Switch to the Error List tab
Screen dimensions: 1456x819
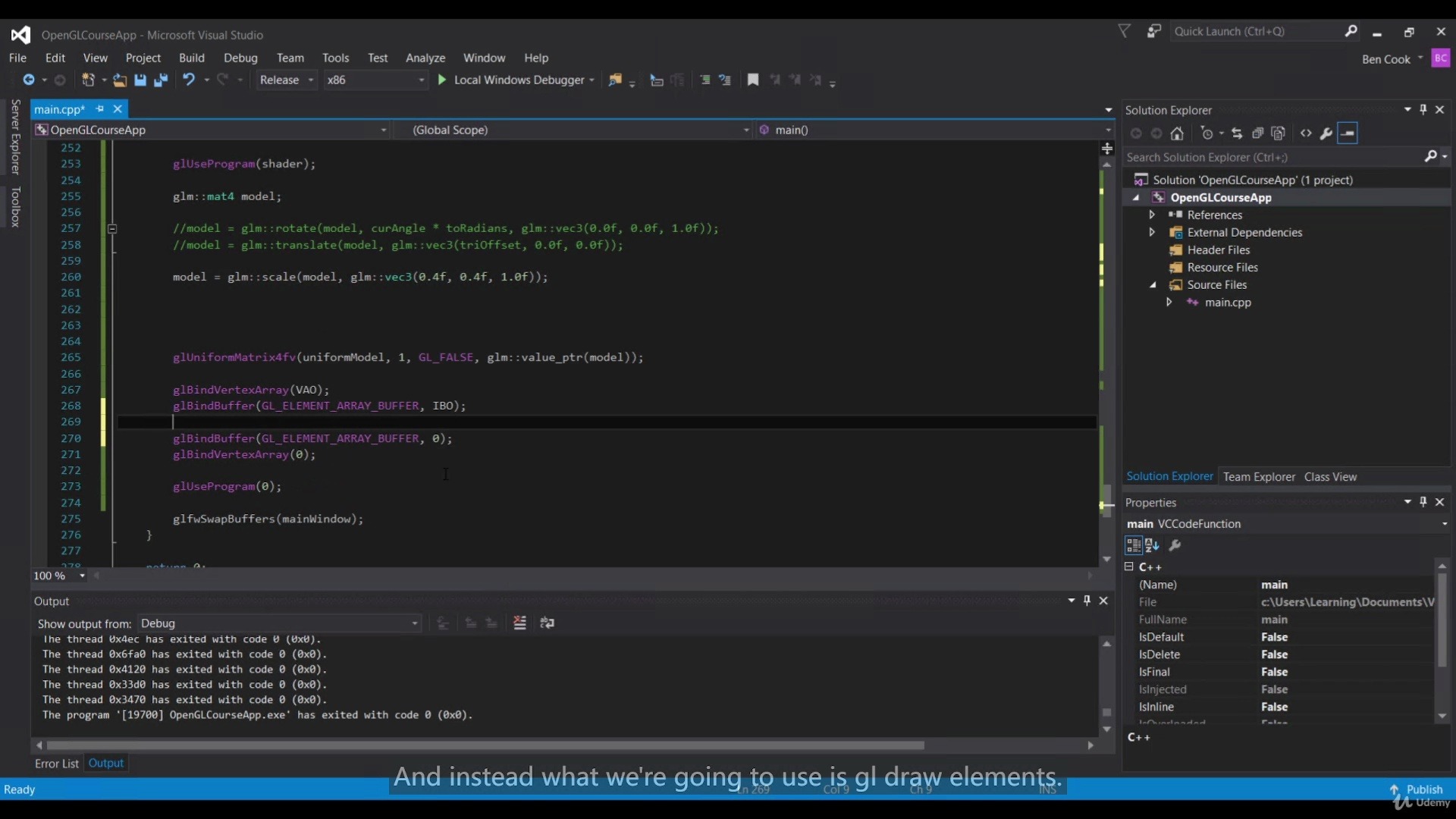click(57, 763)
